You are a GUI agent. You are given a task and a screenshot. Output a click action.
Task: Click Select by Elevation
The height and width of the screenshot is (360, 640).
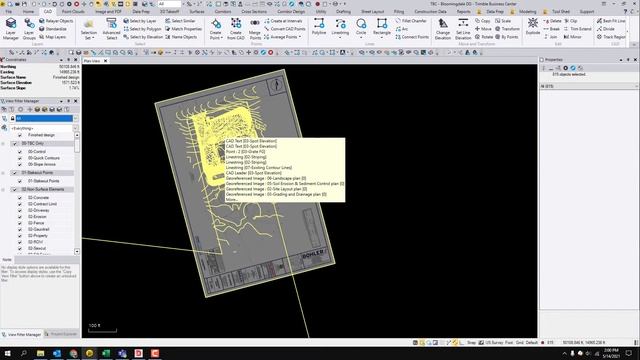click(143, 37)
